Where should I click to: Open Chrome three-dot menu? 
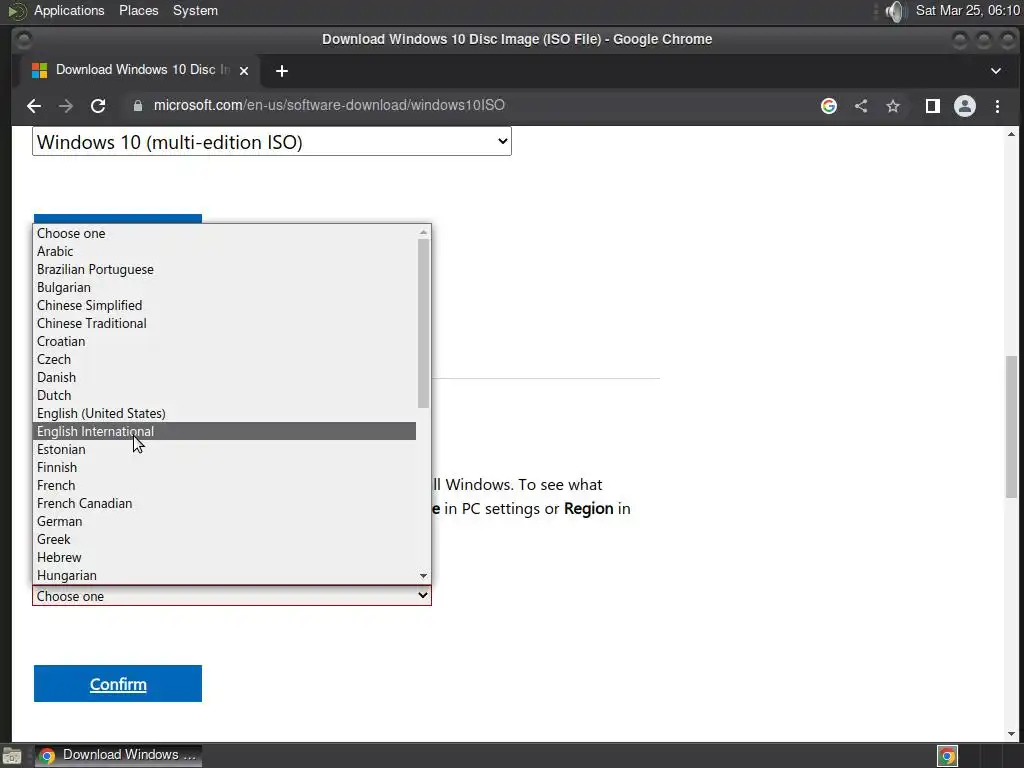997,106
